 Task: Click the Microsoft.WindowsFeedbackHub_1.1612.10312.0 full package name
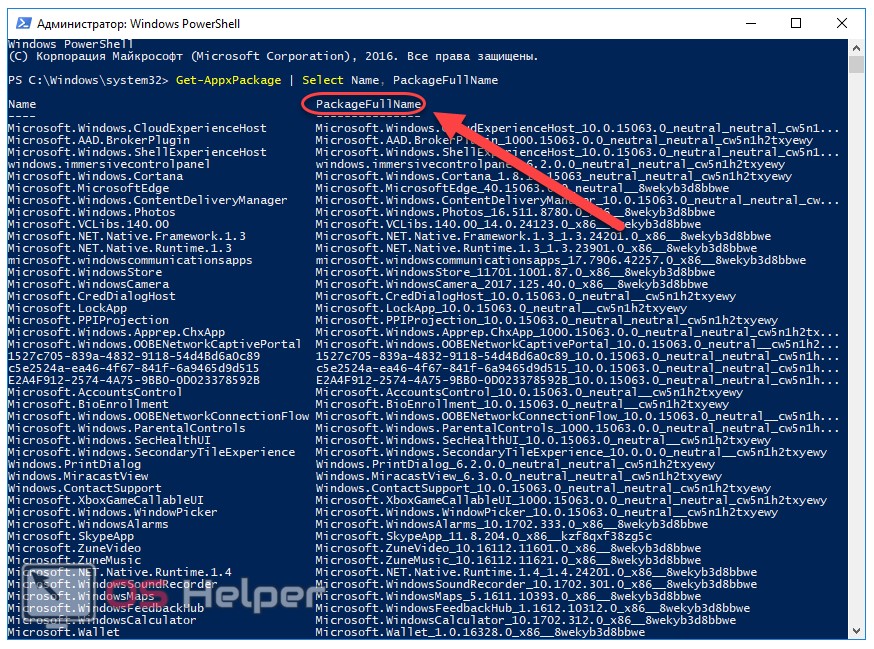(x=532, y=608)
